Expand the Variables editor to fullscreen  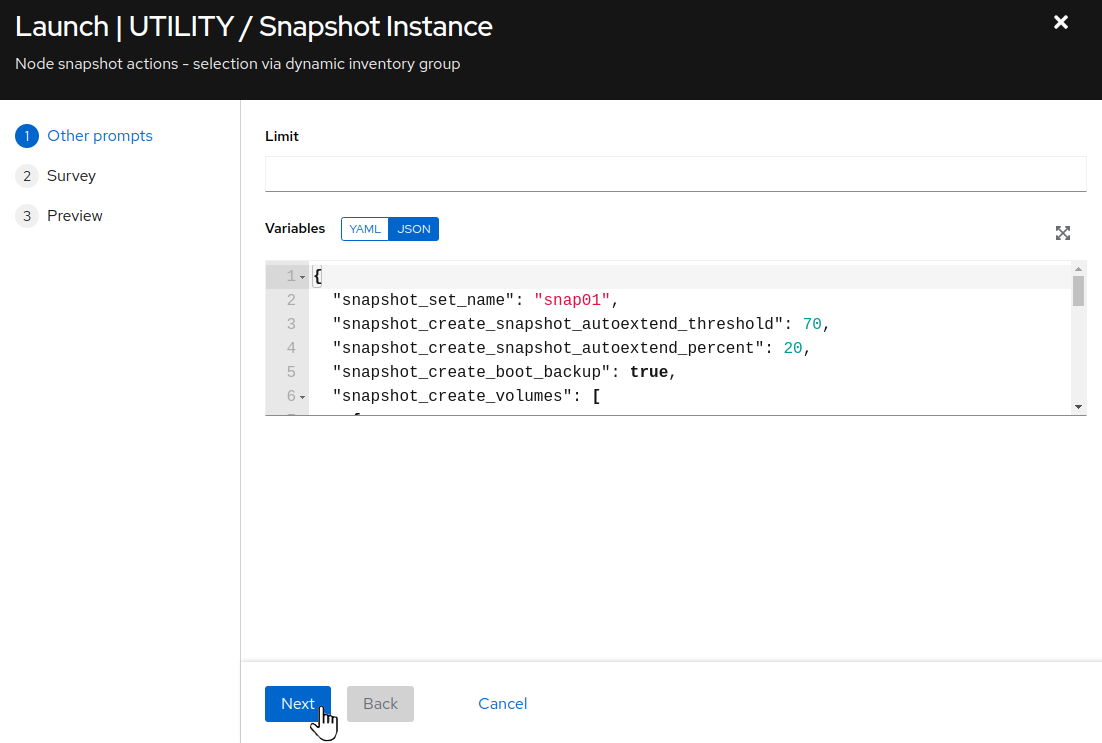[x=1063, y=233]
